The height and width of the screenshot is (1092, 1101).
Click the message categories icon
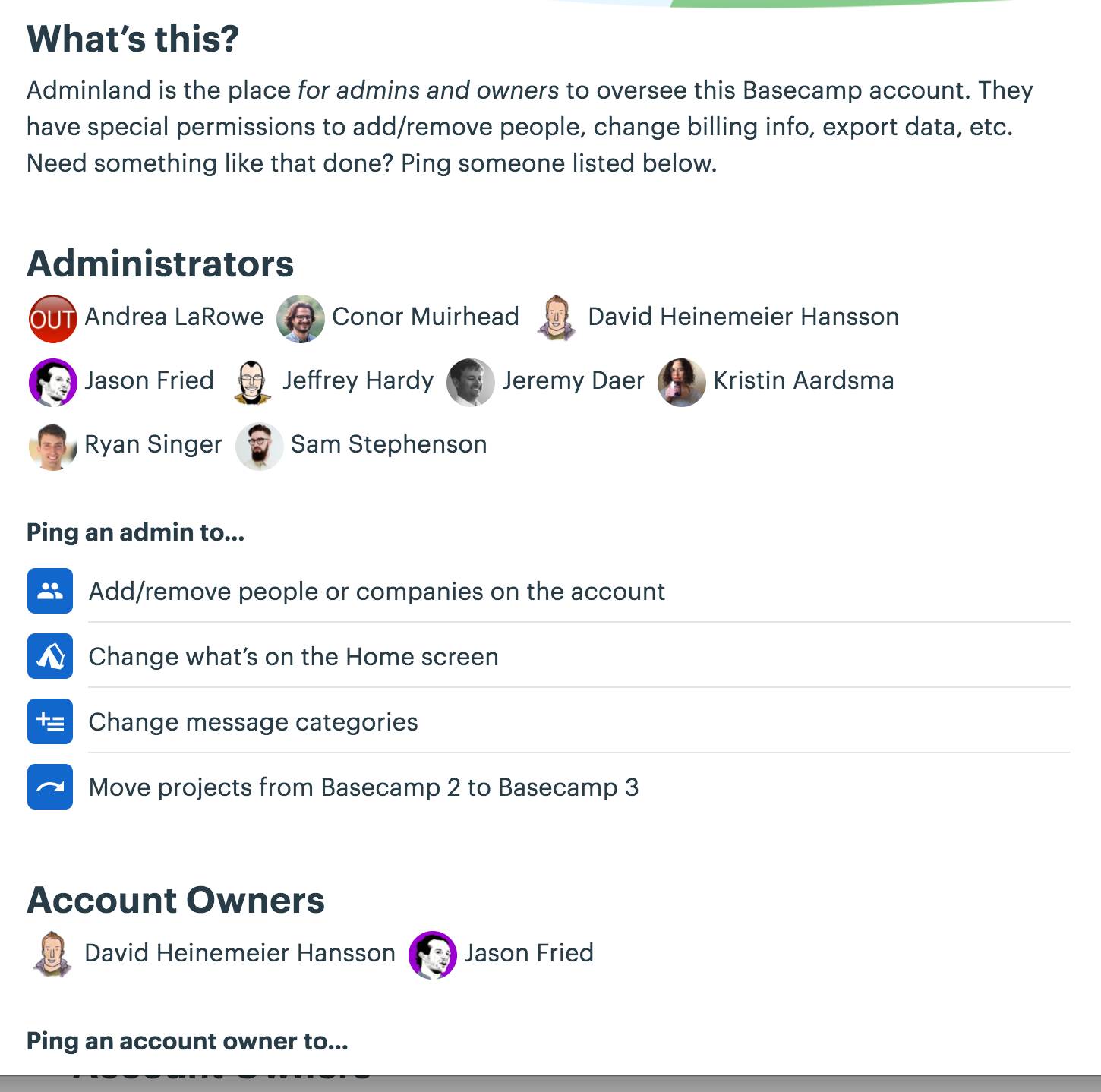tap(49, 721)
